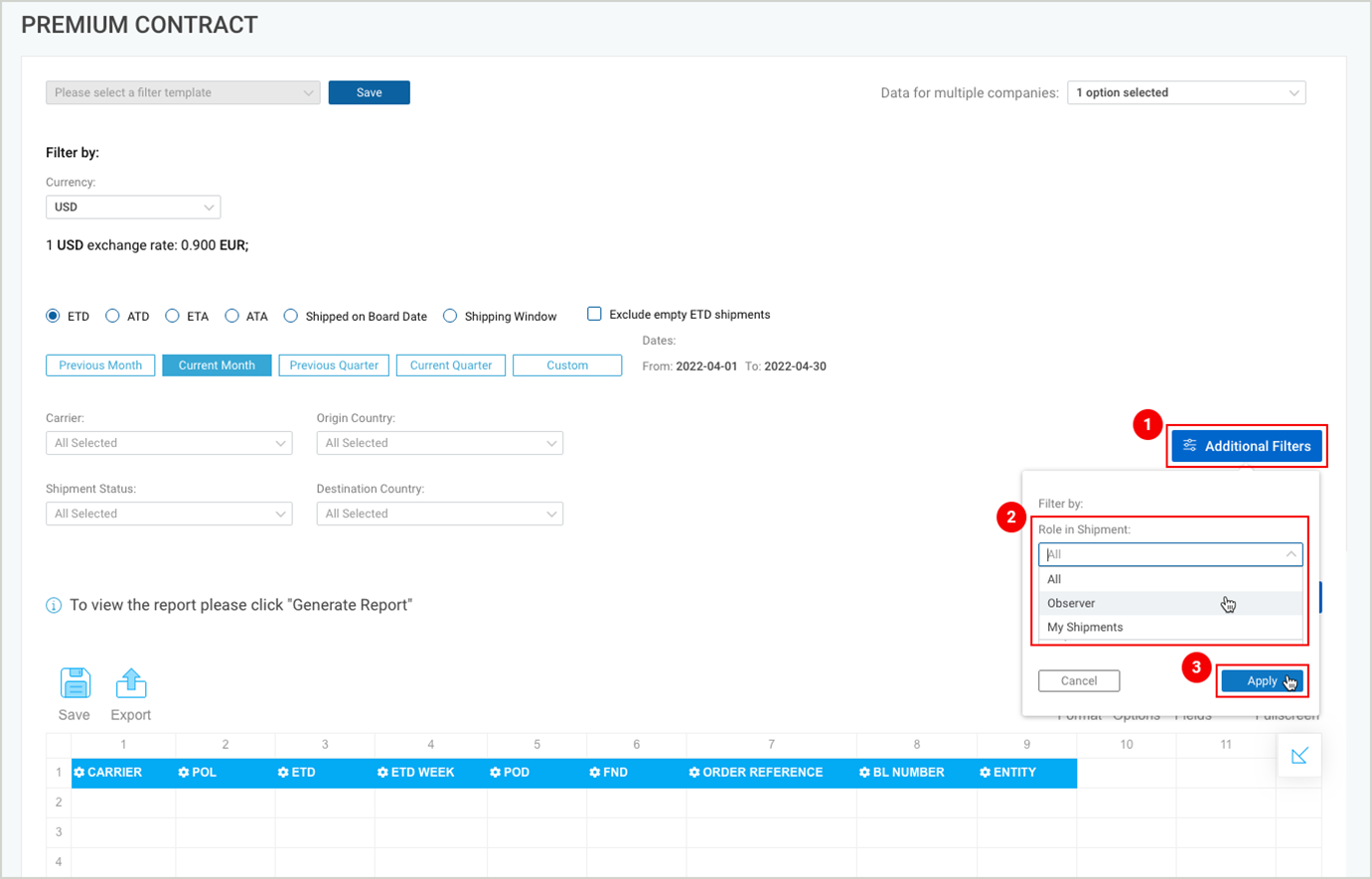Select the Shipping Window radio button
The width and height of the screenshot is (1372, 879).
pyautogui.click(x=450, y=316)
